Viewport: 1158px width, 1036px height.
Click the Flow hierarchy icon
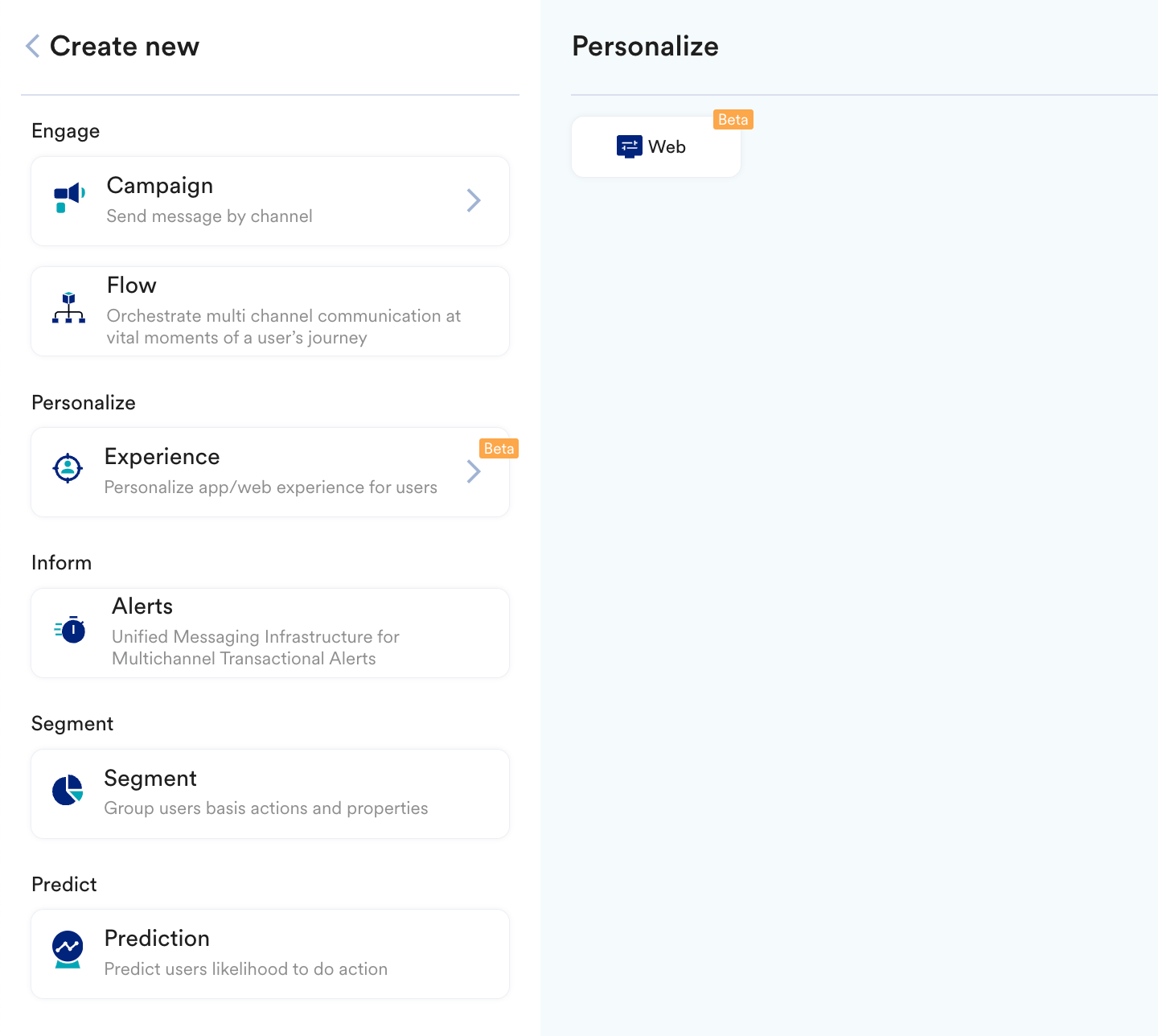(x=68, y=308)
